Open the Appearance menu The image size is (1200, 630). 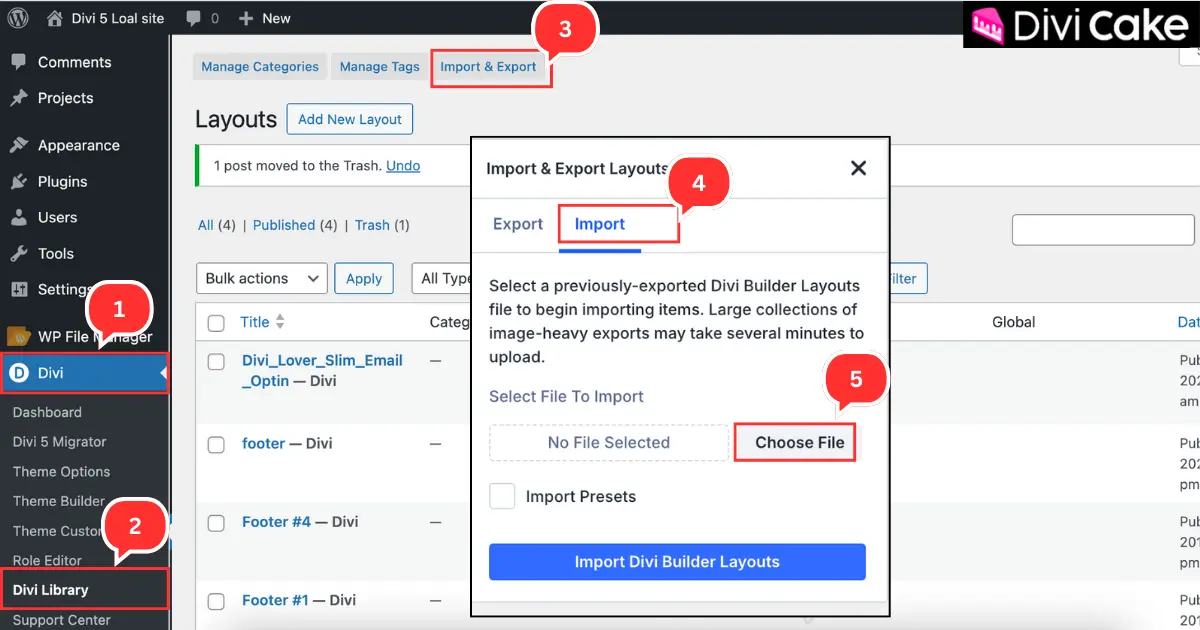pyautogui.click(x=78, y=145)
